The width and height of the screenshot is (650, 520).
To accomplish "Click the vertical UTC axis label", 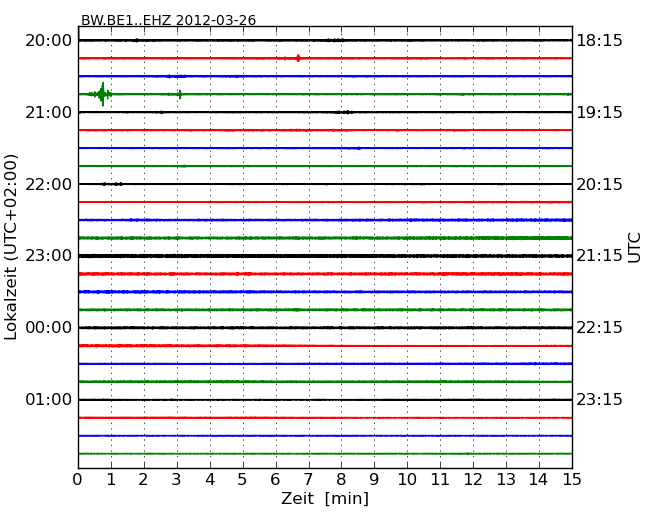I will (x=634, y=248).
